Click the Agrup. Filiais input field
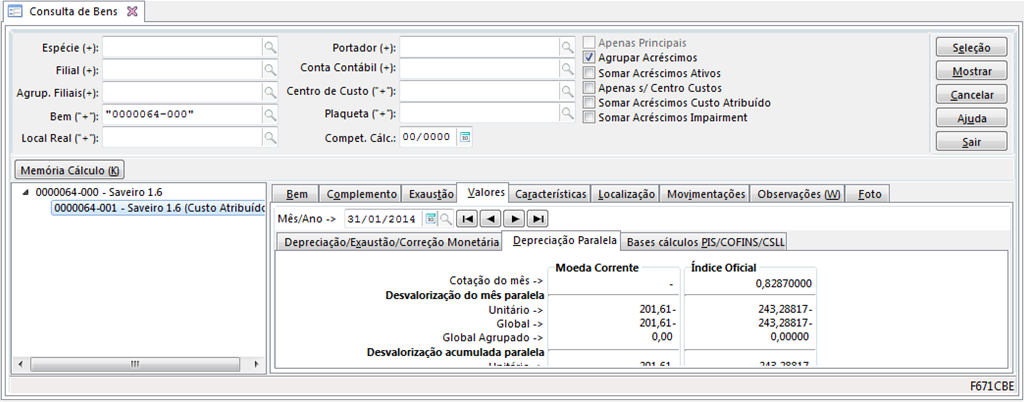The image size is (1024, 402). click(182, 92)
